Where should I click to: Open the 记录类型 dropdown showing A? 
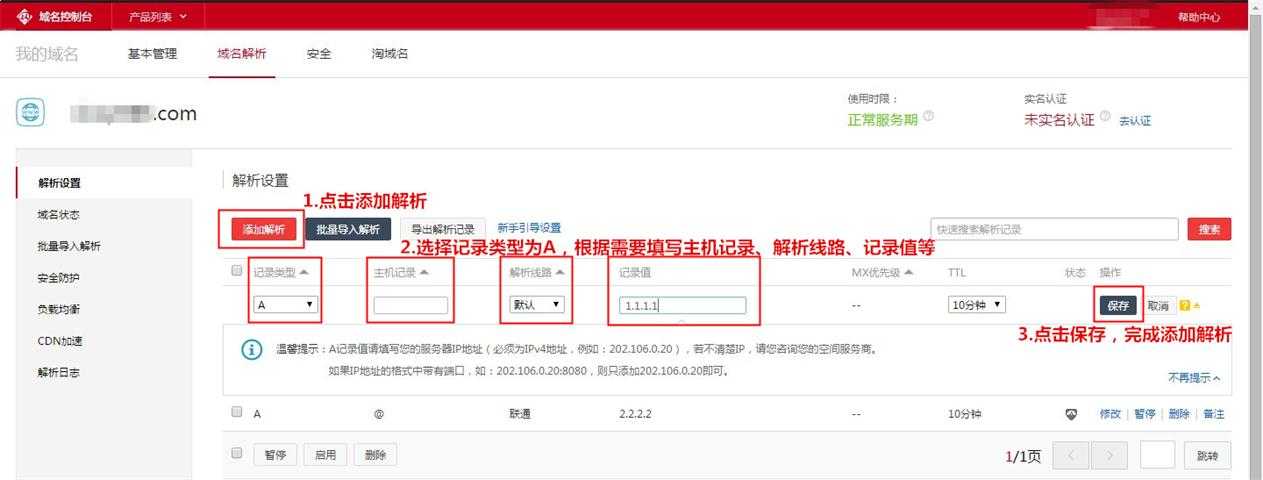pyautogui.click(x=285, y=305)
